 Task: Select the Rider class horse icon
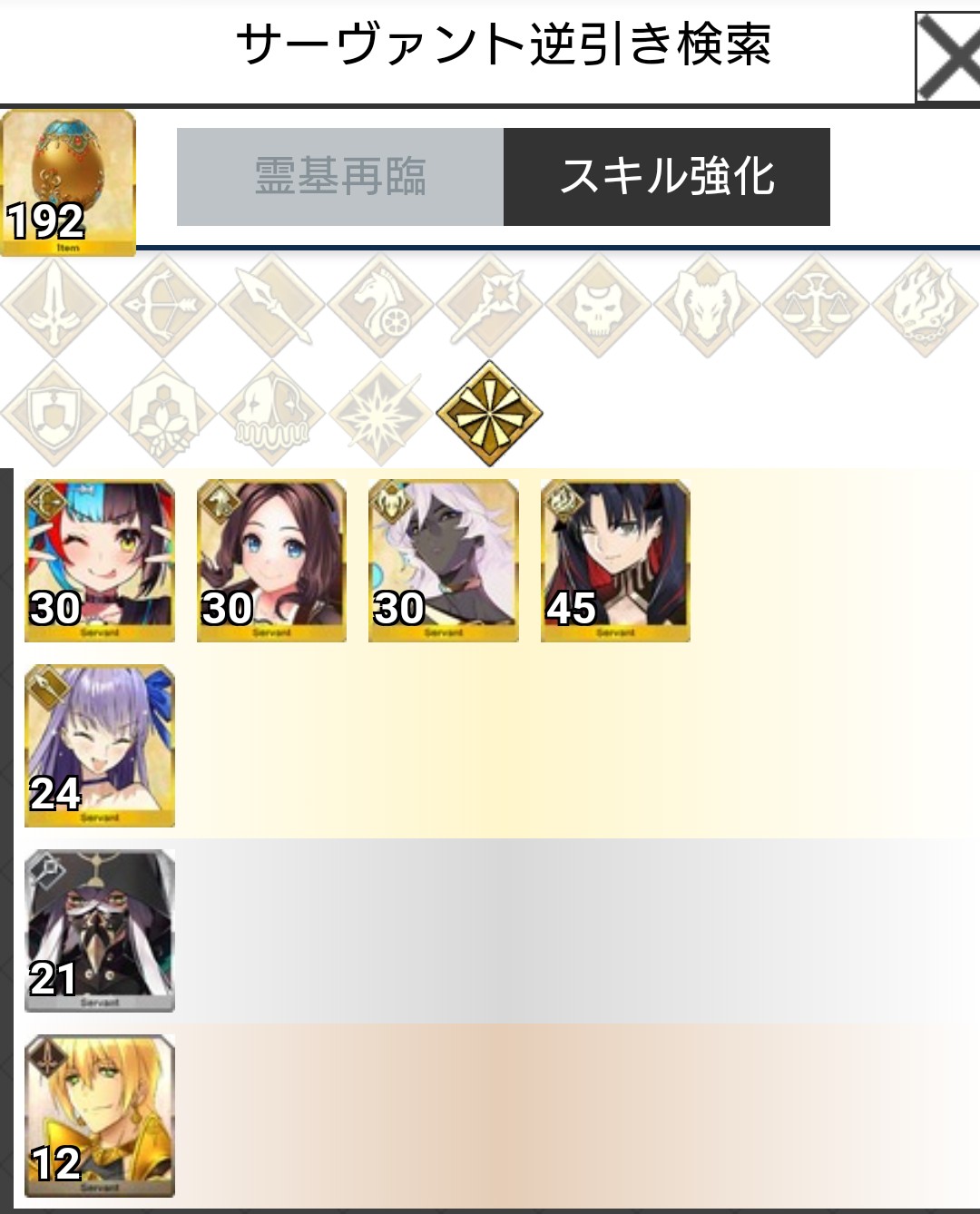[381, 306]
